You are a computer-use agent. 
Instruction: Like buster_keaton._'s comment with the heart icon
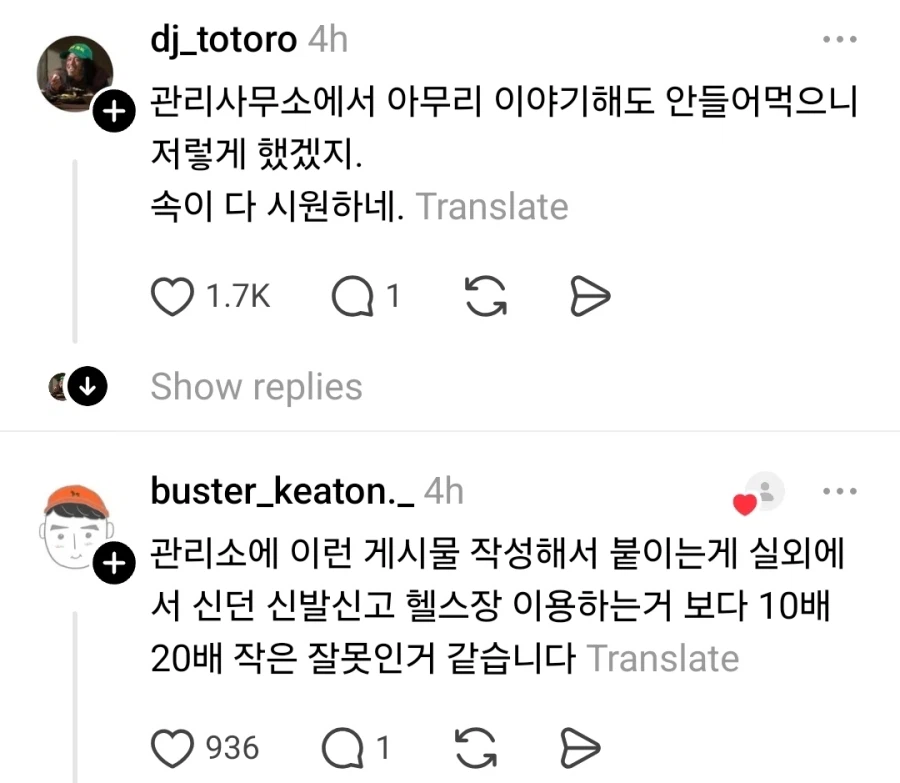point(173,747)
